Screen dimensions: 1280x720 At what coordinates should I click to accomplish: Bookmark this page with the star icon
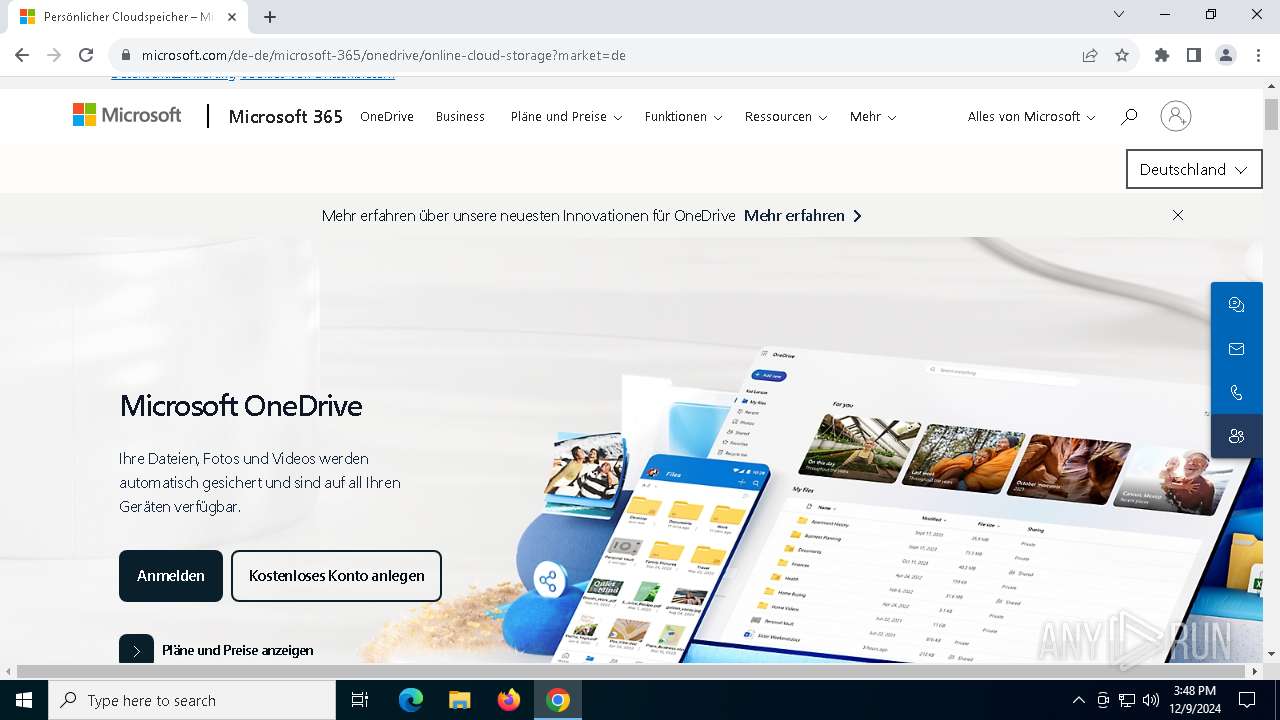pos(1122,55)
